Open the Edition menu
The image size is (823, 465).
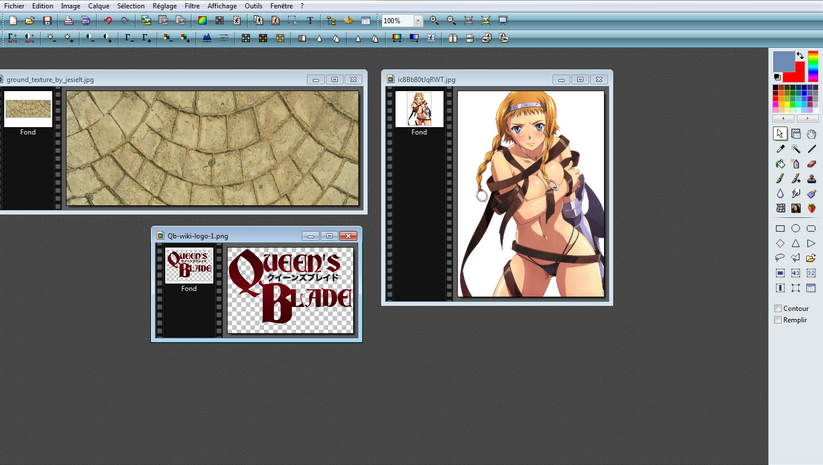43,6
